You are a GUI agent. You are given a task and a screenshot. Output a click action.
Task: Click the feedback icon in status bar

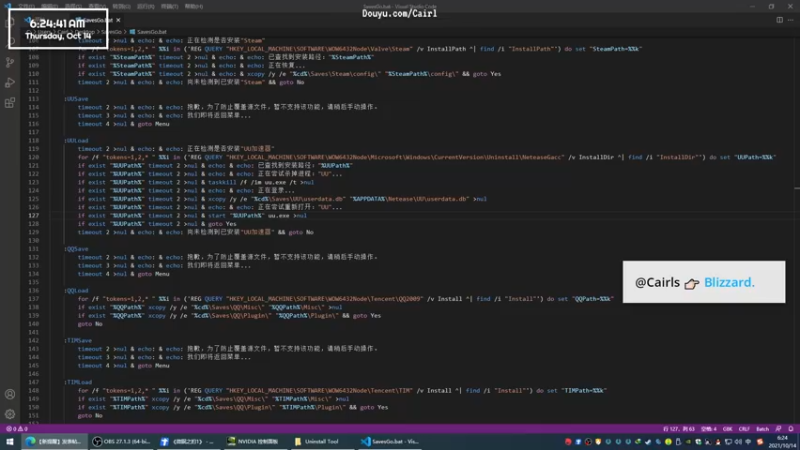779,429
